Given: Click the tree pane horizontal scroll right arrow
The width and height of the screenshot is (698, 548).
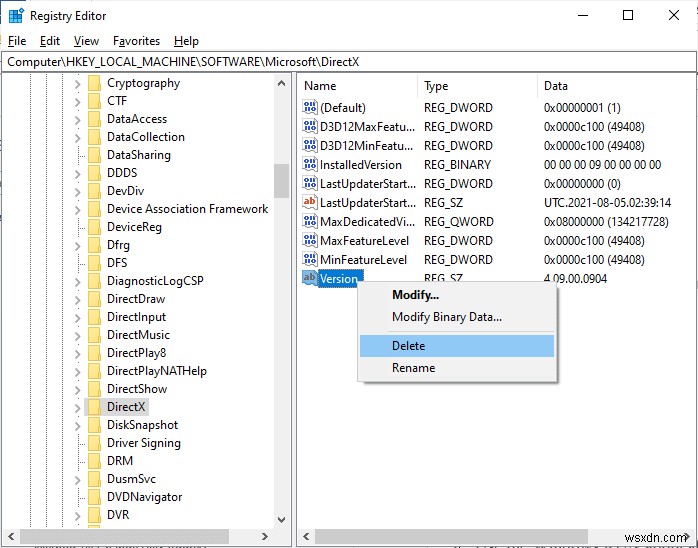Looking at the screenshot, I should pos(265,536).
